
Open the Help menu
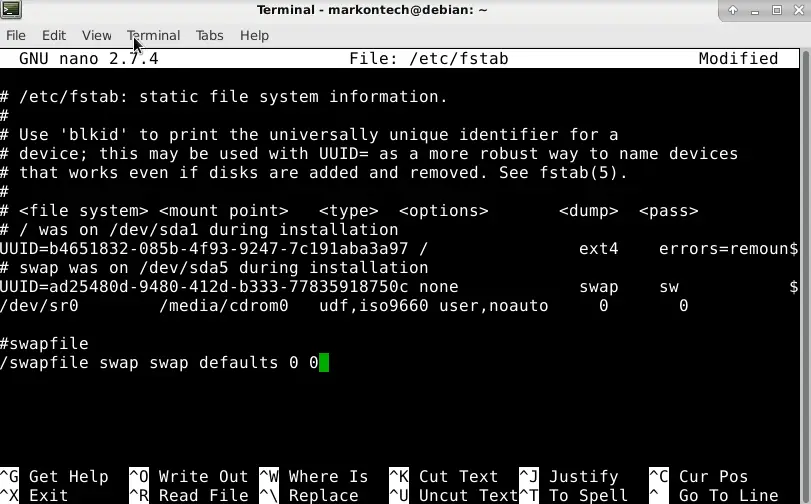(254, 35)
